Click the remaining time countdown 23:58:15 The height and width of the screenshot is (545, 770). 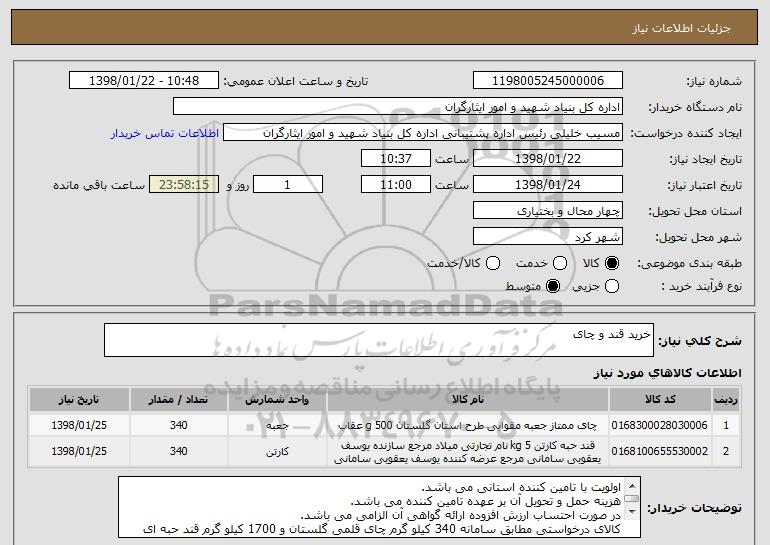coord(184,185)
